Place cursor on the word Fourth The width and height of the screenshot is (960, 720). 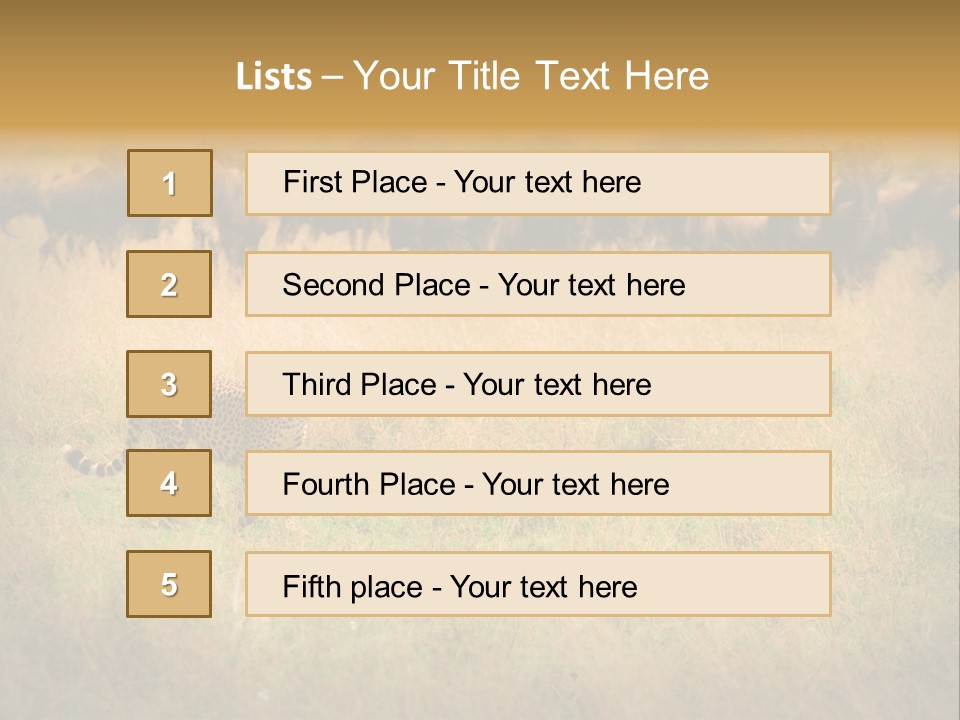(x=326, y=485)
